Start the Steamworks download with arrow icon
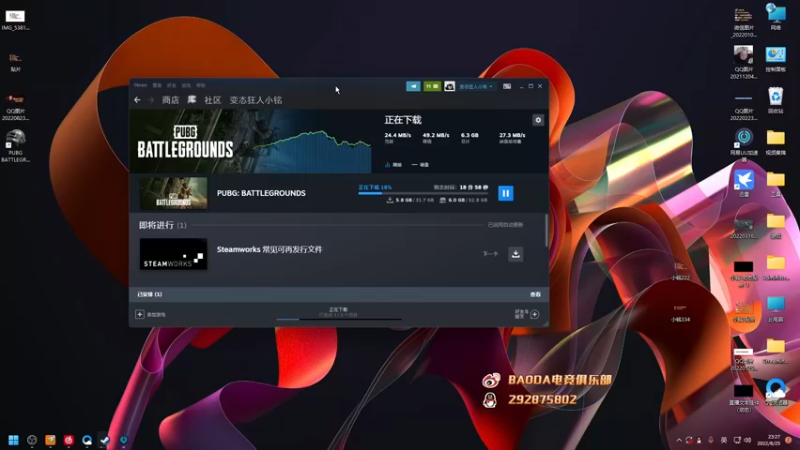 (x=516, y=254)
